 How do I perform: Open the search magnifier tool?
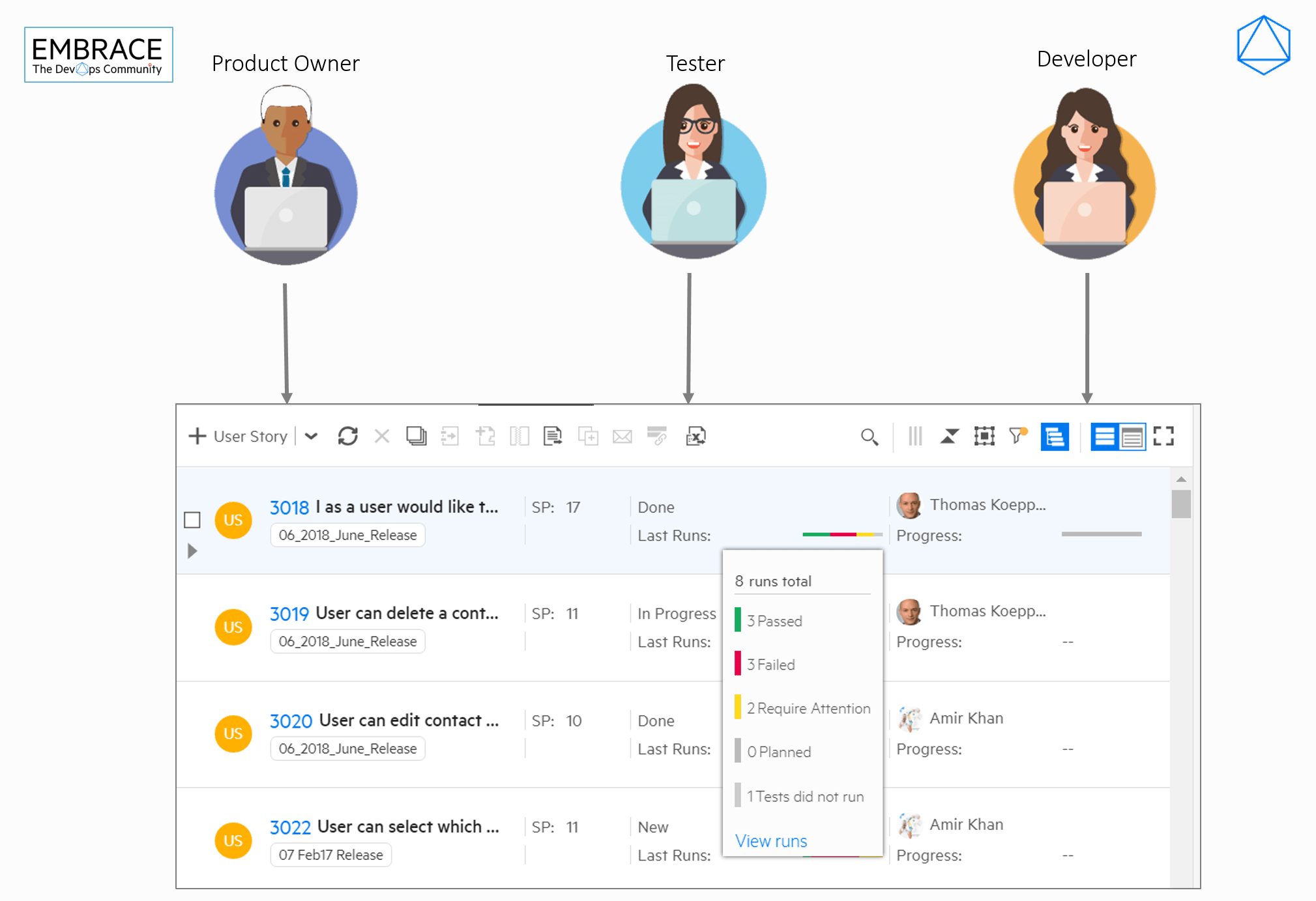869,436
